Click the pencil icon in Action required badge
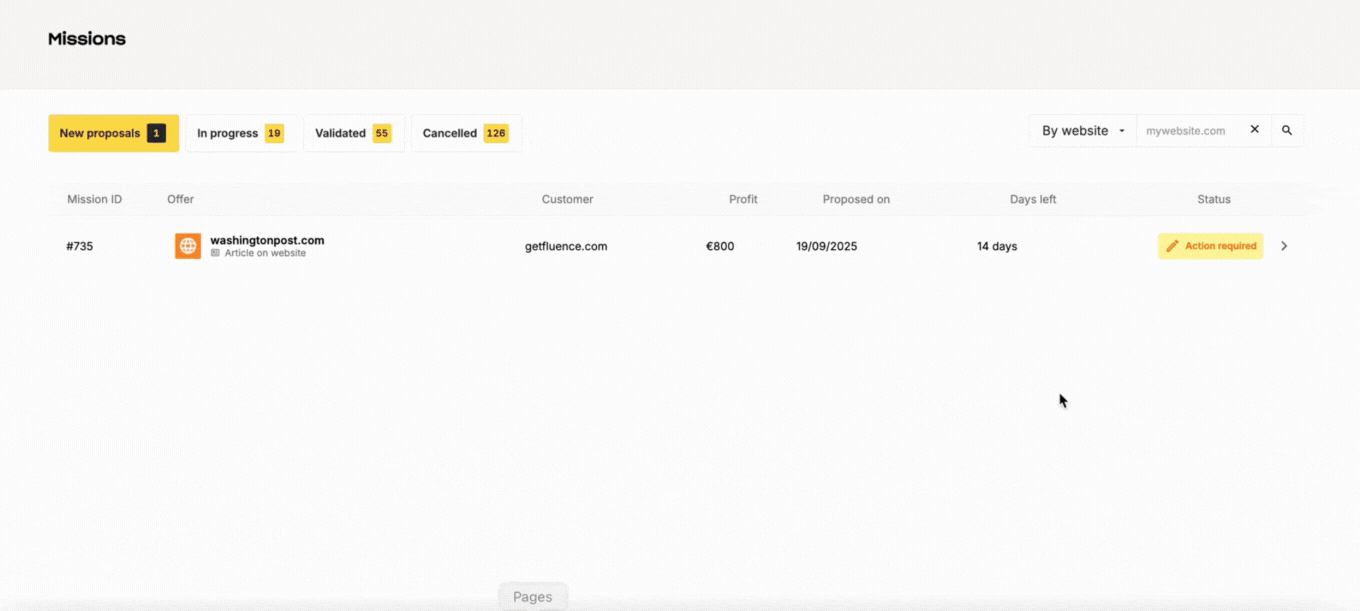 tap(1172, 246)
